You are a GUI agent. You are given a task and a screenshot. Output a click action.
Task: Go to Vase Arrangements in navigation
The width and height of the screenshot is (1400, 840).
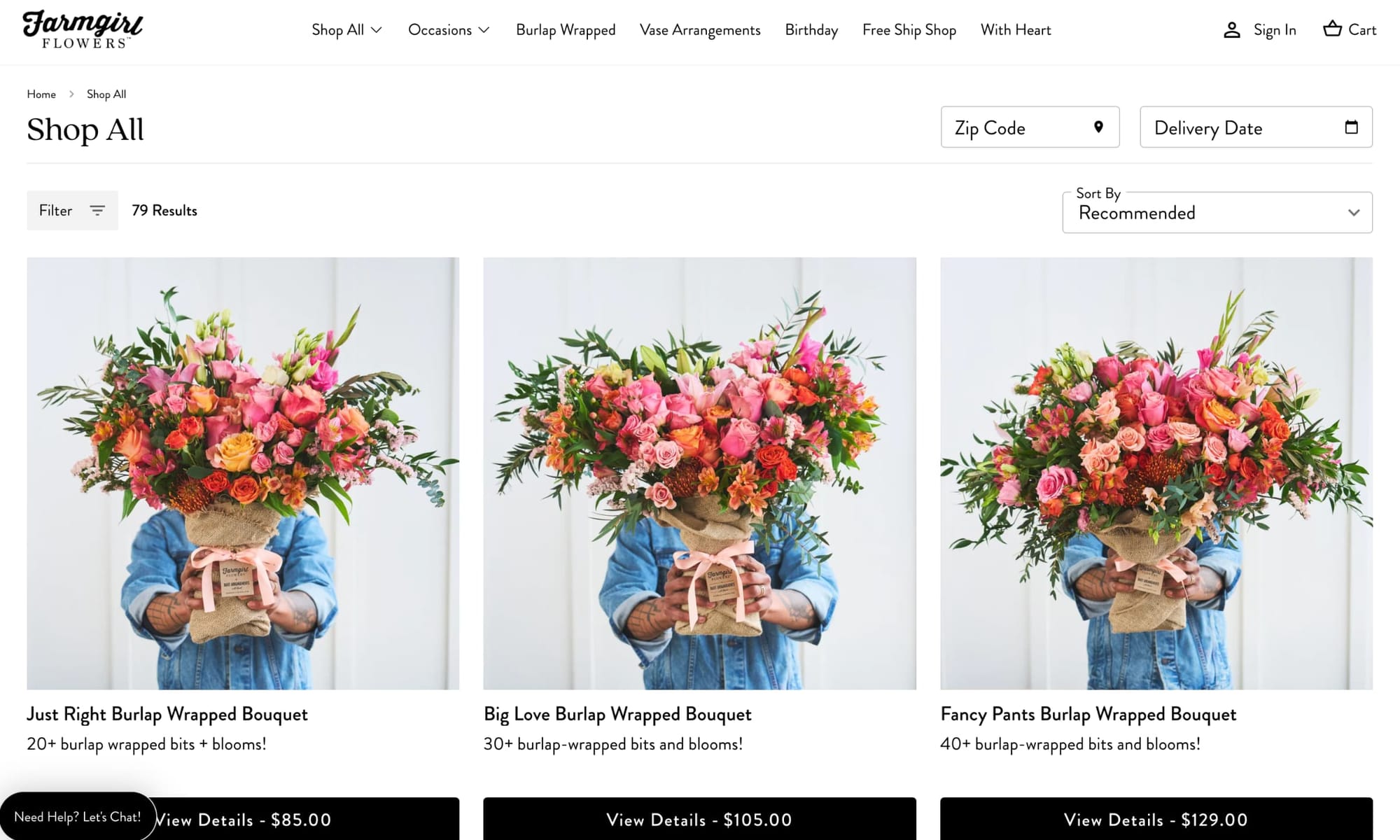699,30
